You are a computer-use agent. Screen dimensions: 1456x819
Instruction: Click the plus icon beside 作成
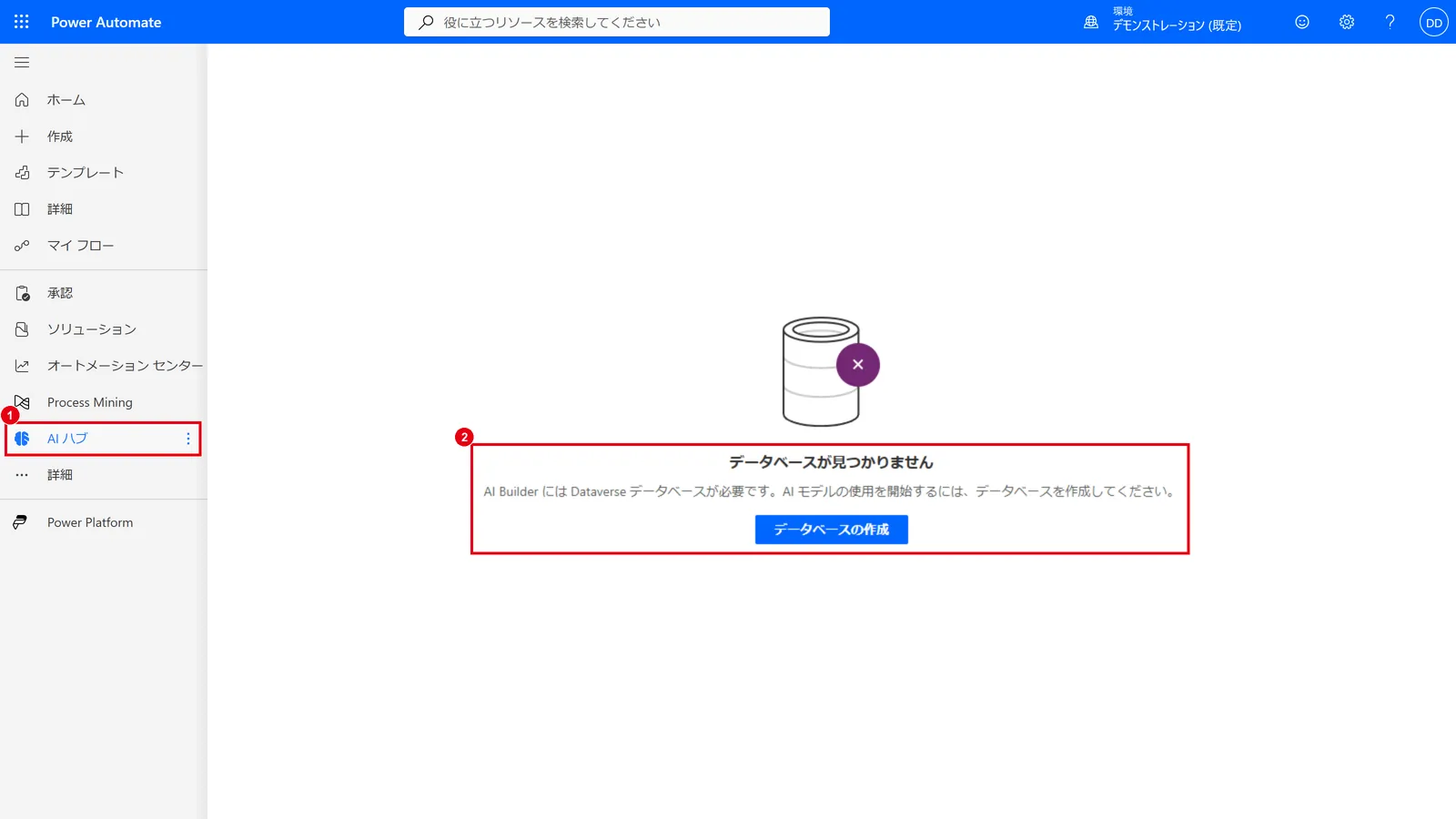click(22, 136)
